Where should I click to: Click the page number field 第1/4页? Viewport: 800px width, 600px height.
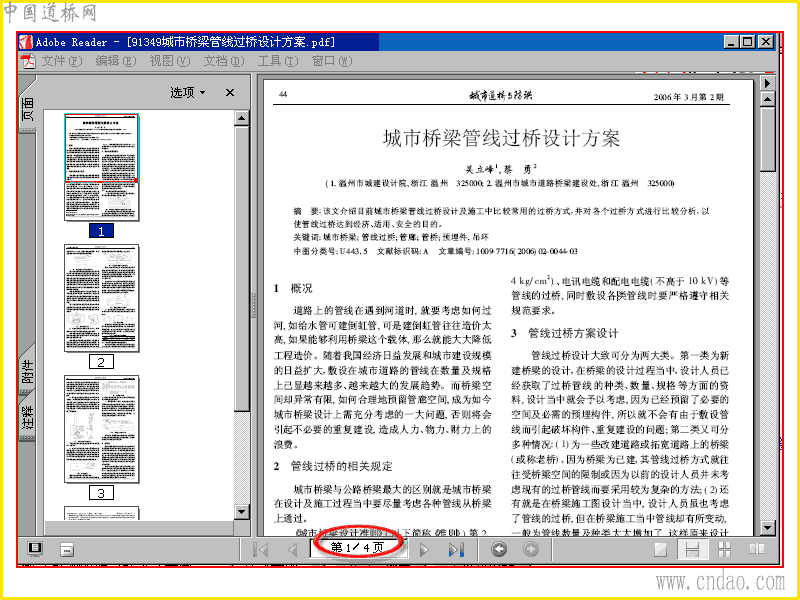(358, 548)
